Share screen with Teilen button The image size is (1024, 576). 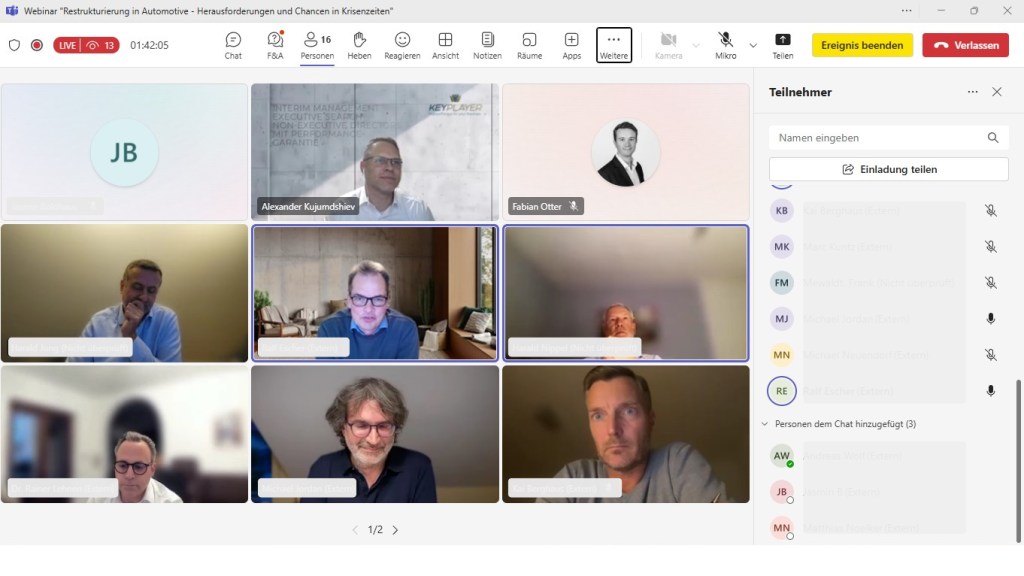click(782, 45)
